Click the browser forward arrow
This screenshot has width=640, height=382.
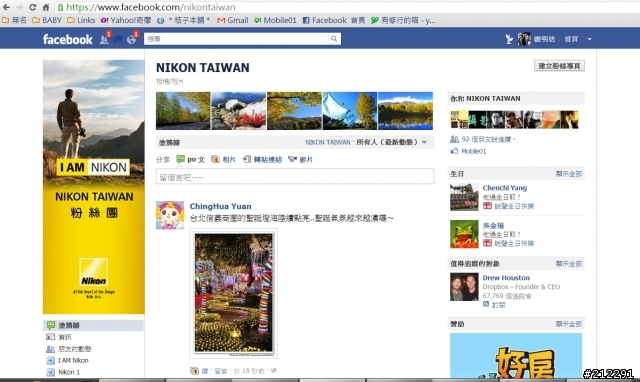tap(19, 7)
